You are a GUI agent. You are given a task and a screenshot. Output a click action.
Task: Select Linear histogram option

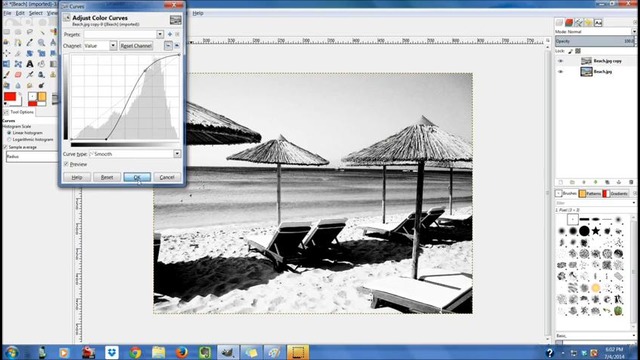[9, 133]
